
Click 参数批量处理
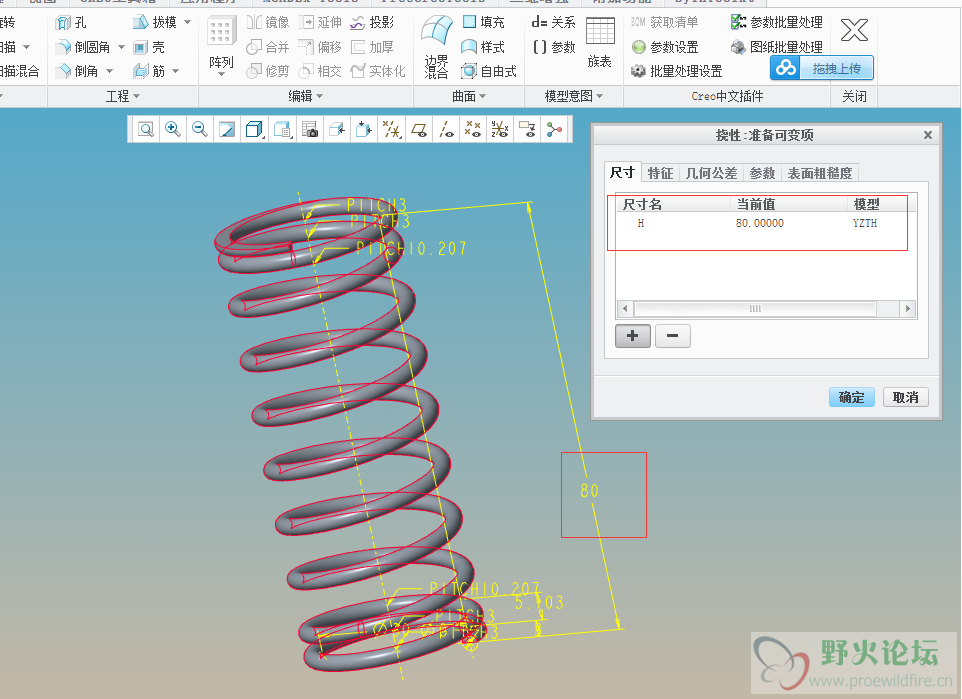point(777,23)
